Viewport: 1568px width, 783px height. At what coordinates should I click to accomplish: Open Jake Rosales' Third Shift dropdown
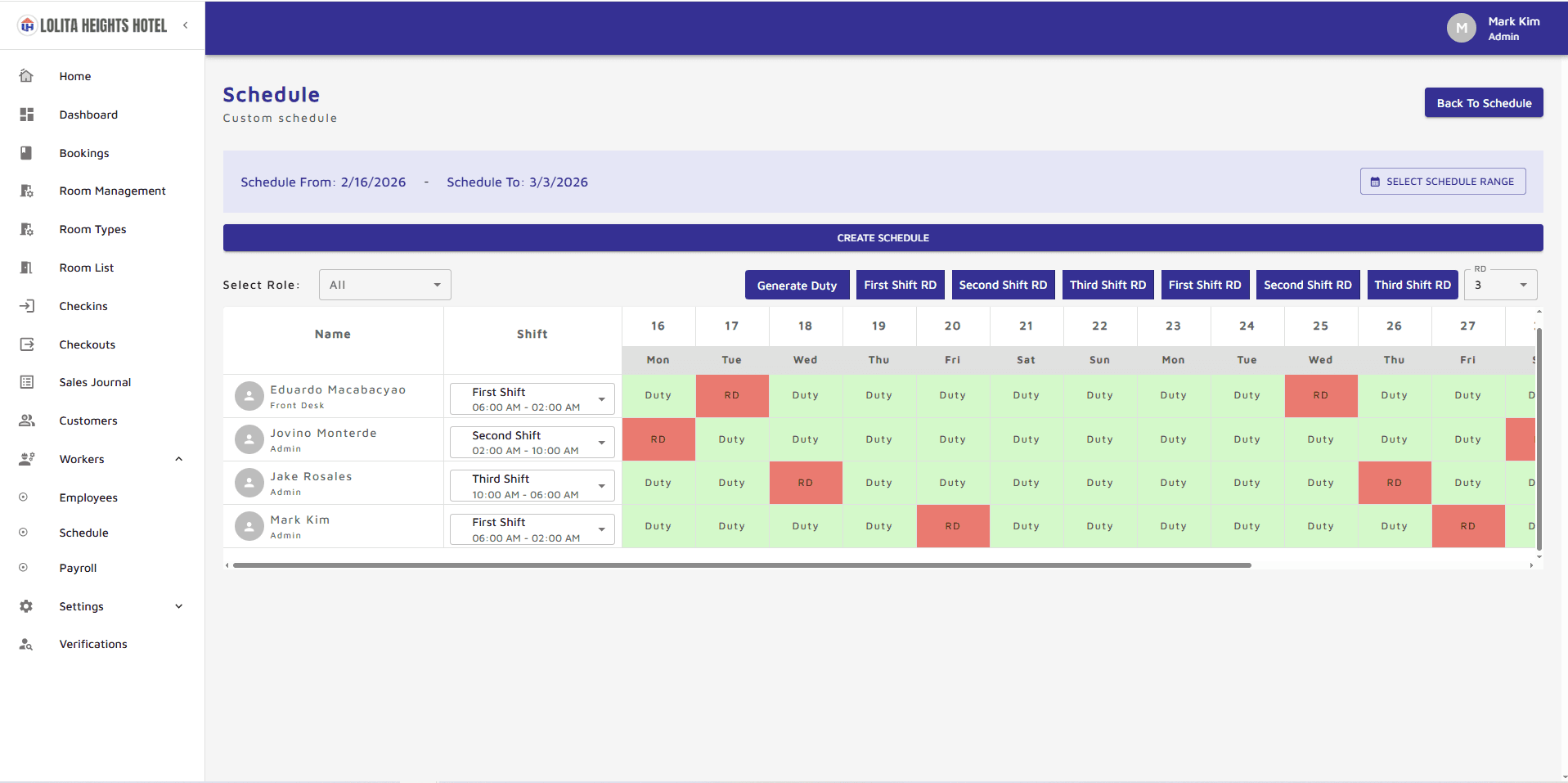(x=532, y=486)
